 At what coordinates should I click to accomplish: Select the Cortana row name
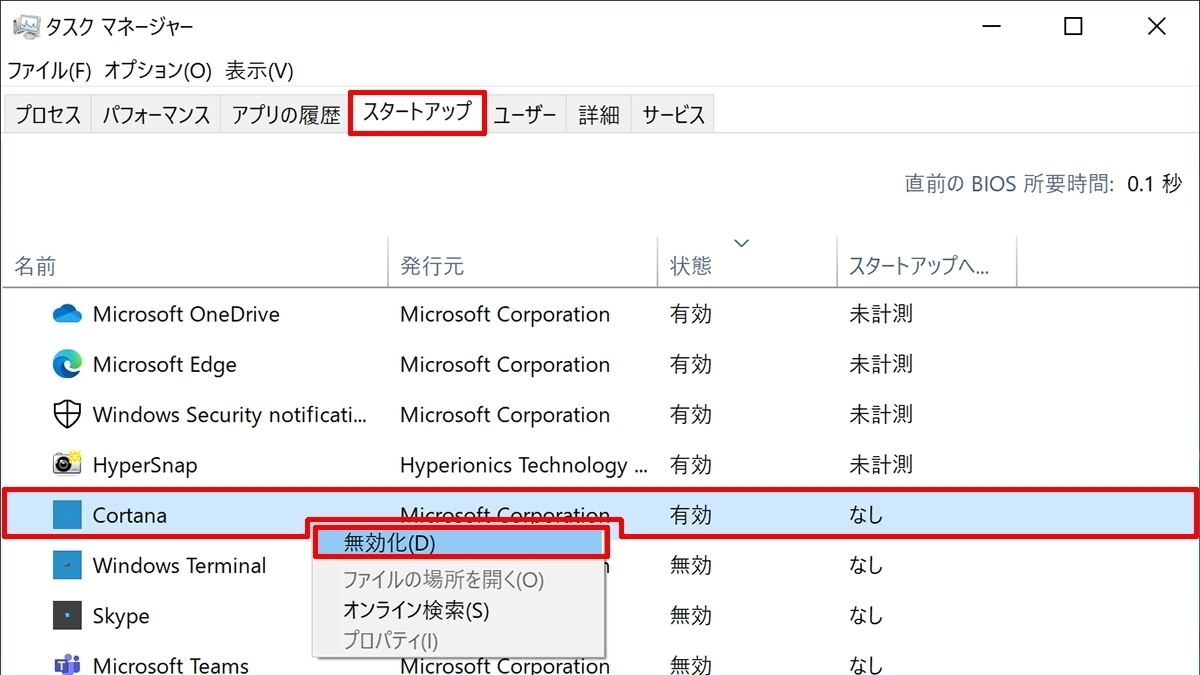tap(130, 515)
